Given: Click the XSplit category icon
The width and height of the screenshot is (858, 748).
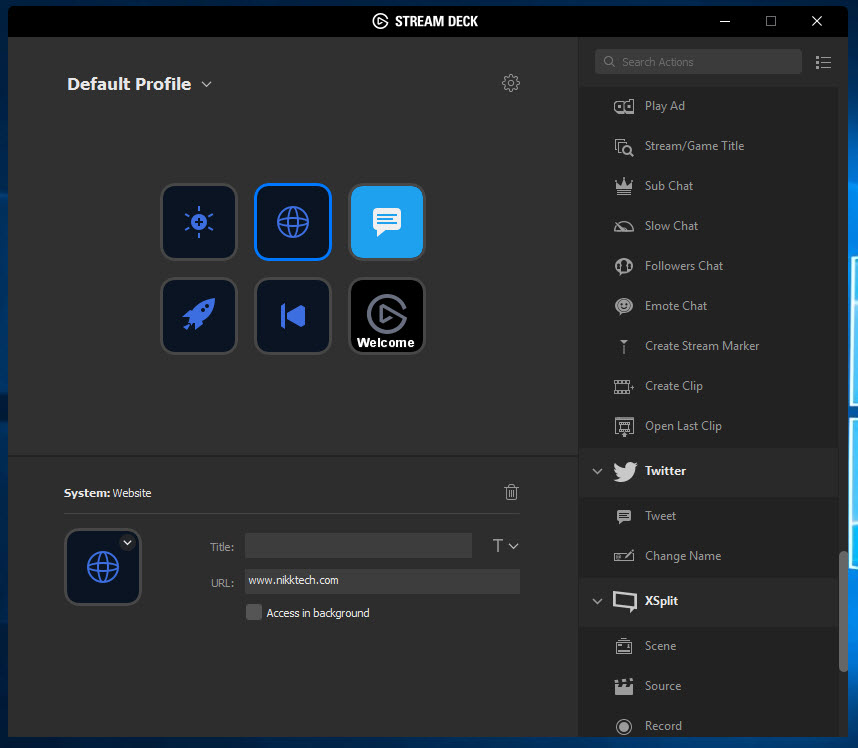Looking at the screenshot, I should pyautogui.click(x=625, y=601).
